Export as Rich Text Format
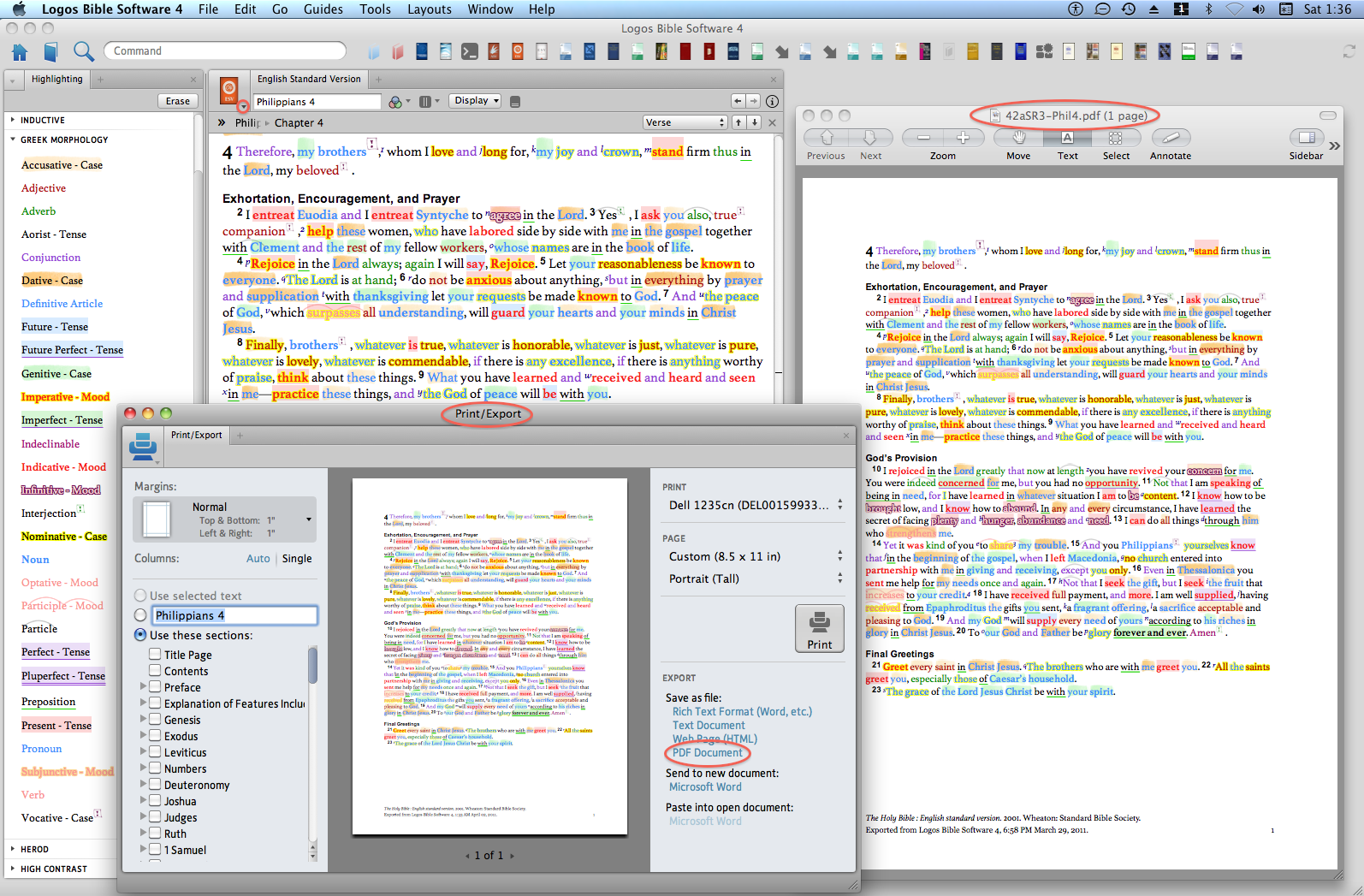Image resolution: width=1364 pixels, height=896 pixels. tap(742, 712)
